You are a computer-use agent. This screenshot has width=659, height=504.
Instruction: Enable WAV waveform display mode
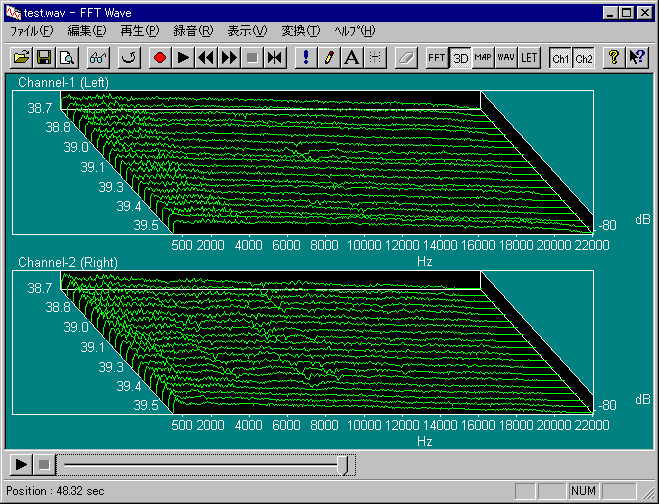(506, 58)
